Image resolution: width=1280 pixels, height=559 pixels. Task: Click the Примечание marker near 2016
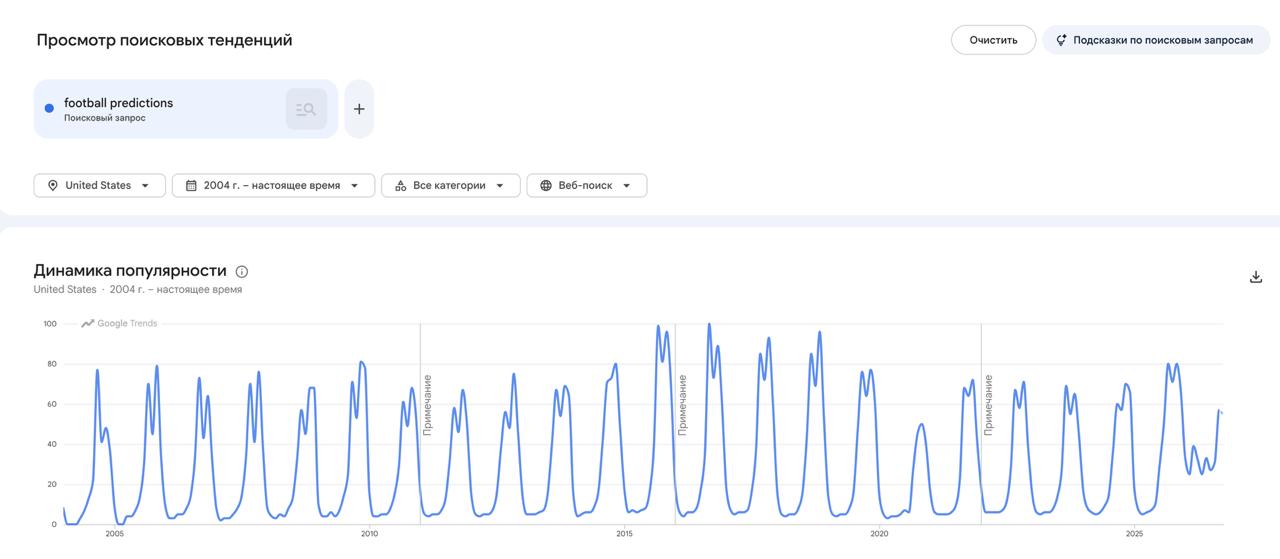pyautogui.click(x=682, y=405)
